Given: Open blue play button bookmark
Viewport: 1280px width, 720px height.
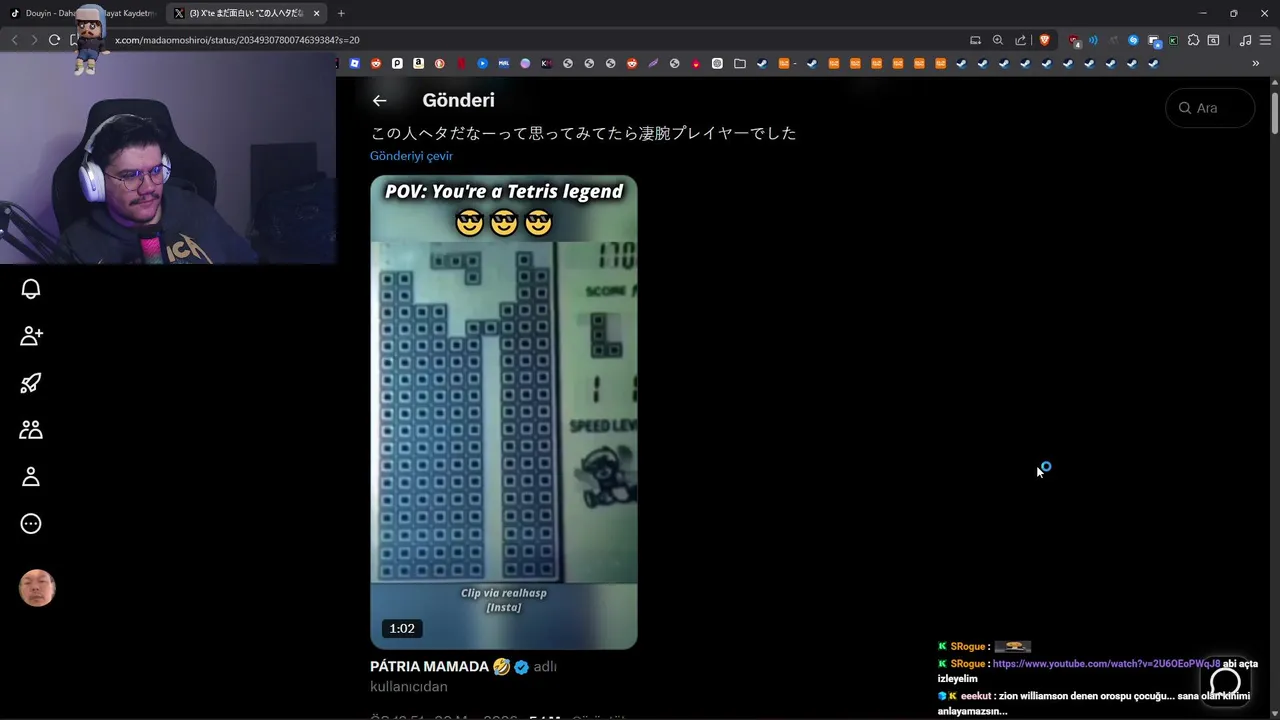Looking at the screenshot, I should pos(482,63).
